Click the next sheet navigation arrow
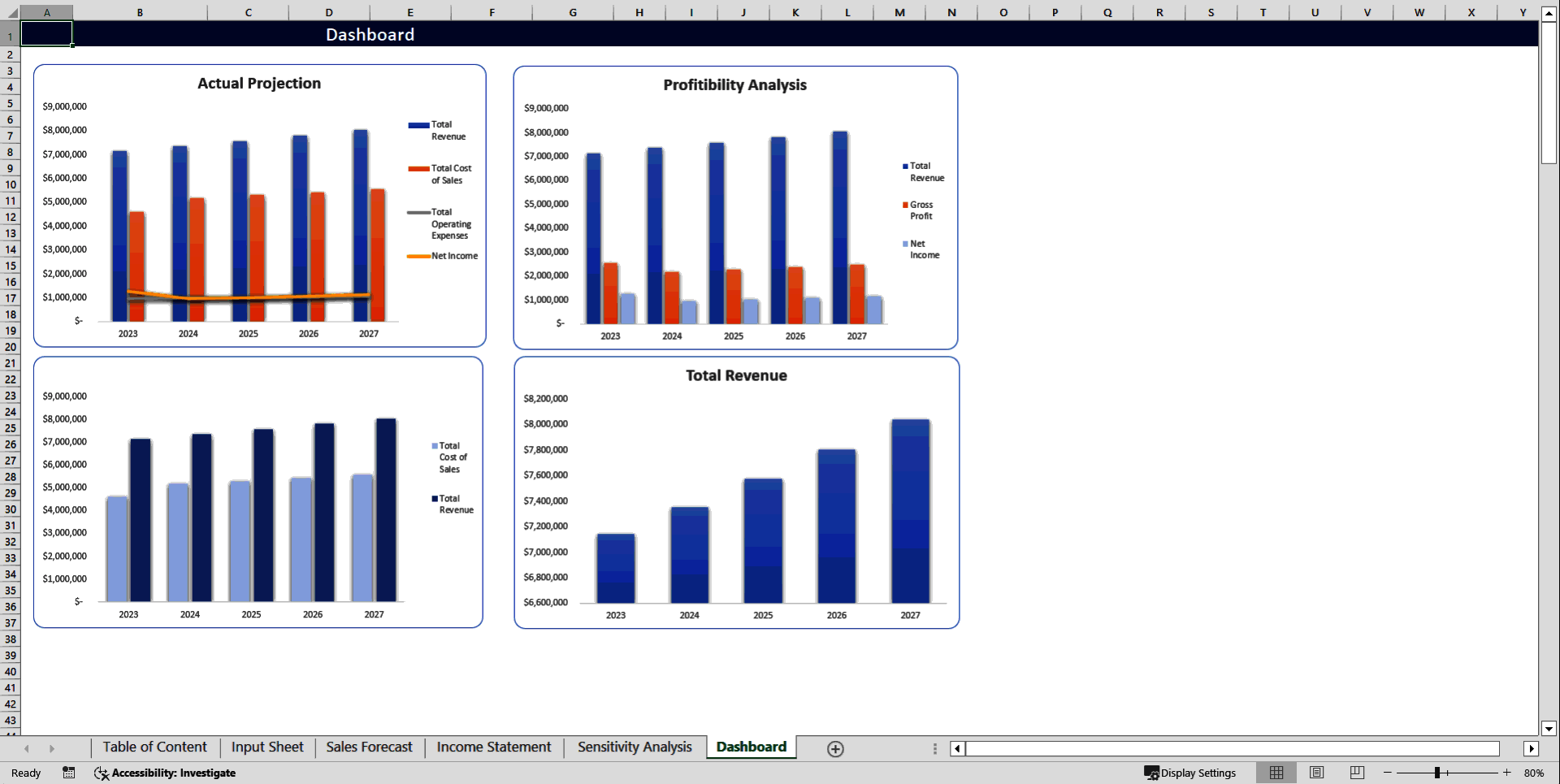The width and height of the screenshot is (1560, 784). point(52,748)
